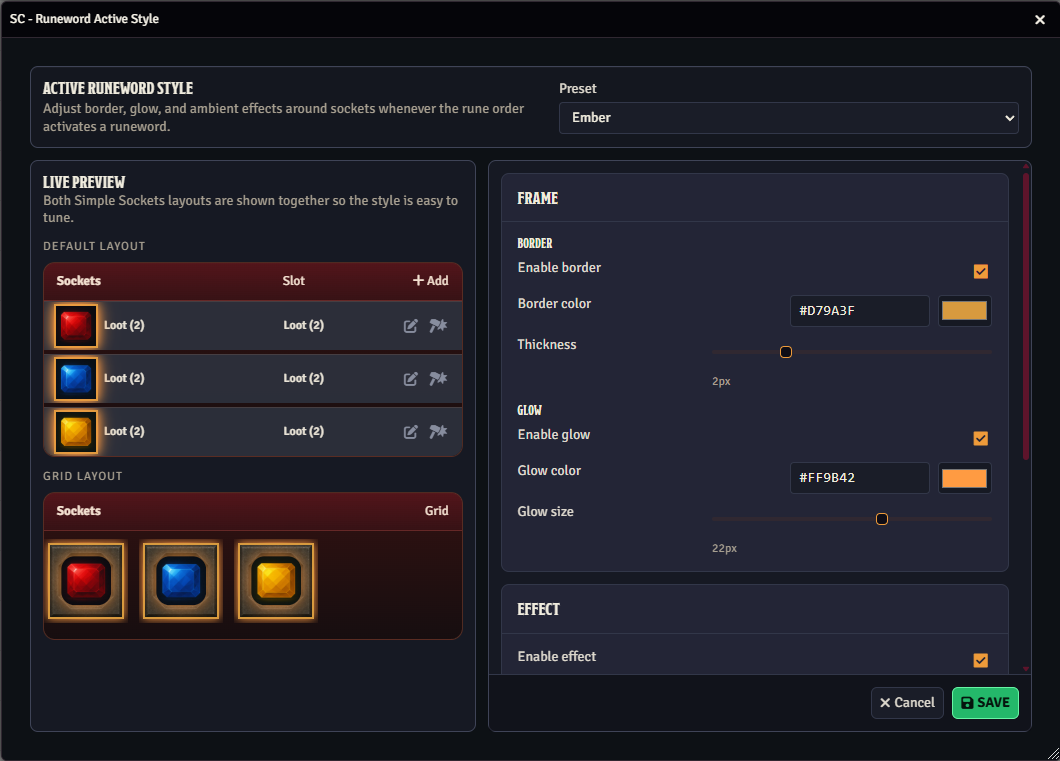Click the EFFECT section heading
Viewport: 1060px width, 761px height.
click(538, 610)
